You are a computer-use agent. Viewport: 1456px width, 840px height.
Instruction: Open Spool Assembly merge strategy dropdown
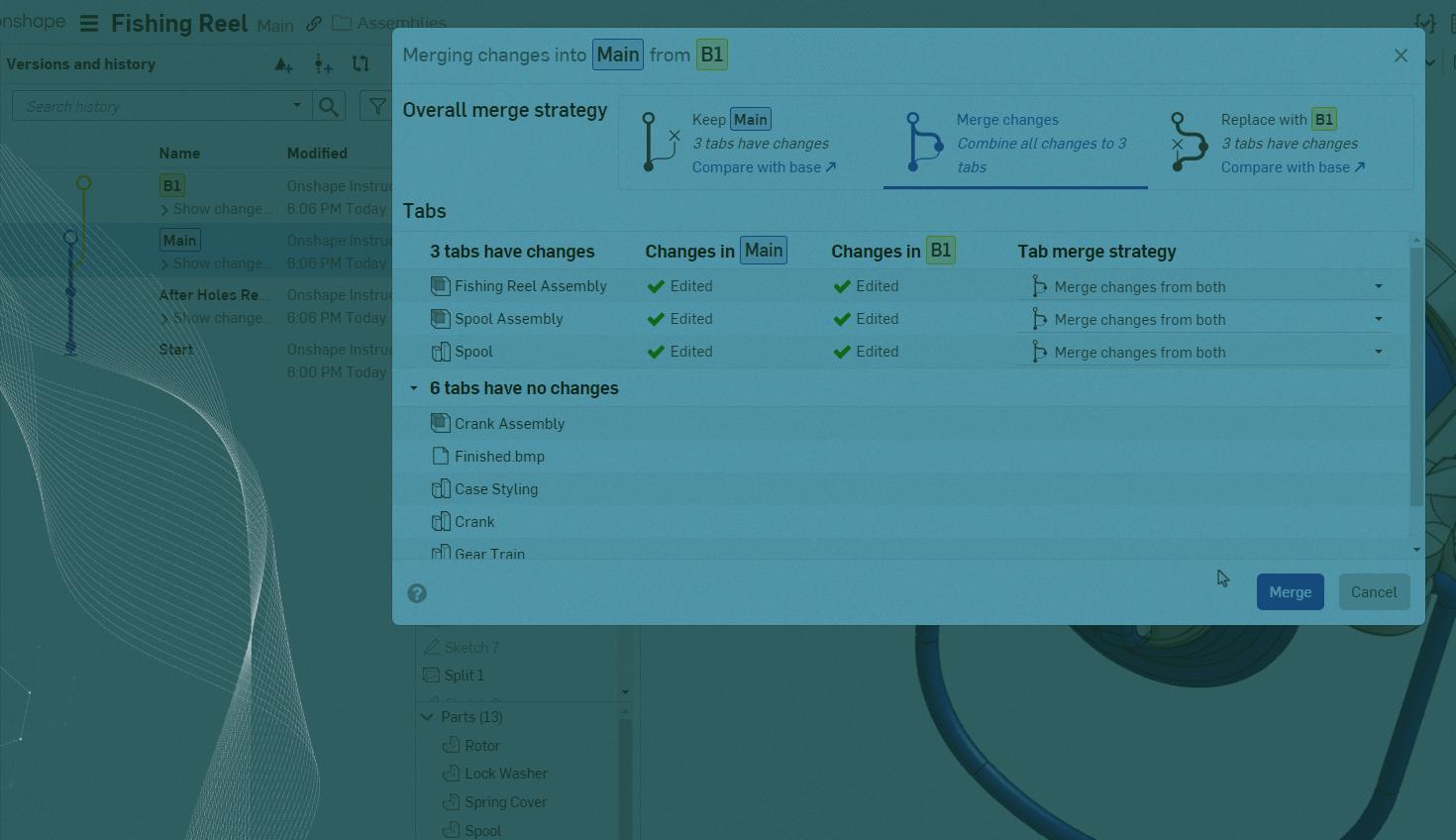click(1203, 320)
